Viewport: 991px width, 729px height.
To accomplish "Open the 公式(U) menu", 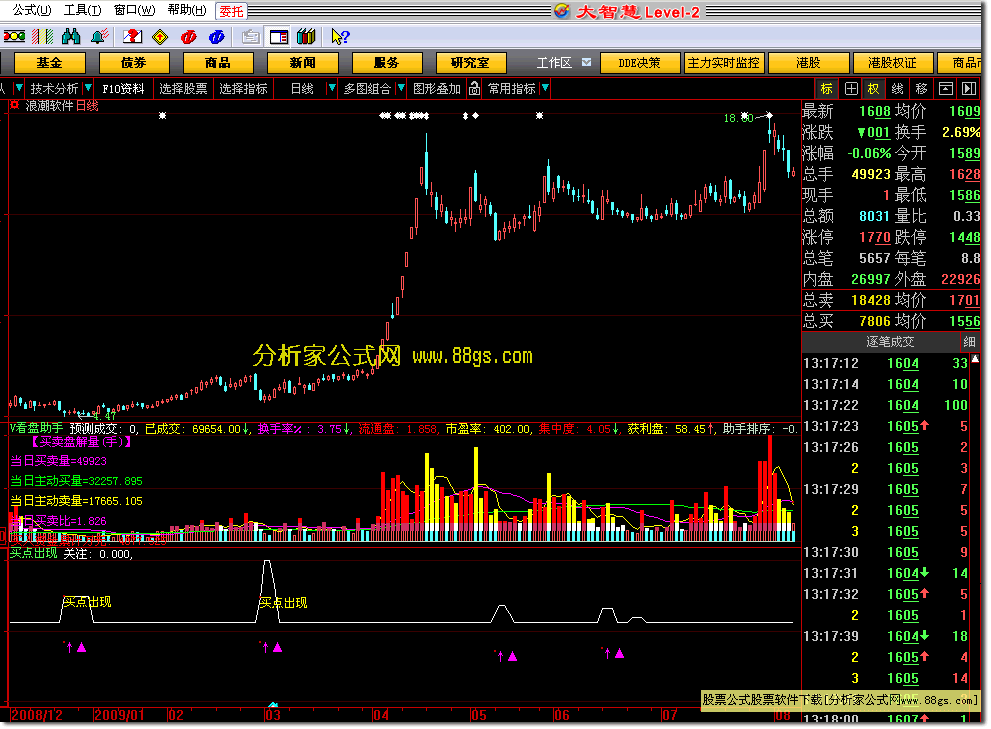I will pyautogui.click(x=32, y=10).
